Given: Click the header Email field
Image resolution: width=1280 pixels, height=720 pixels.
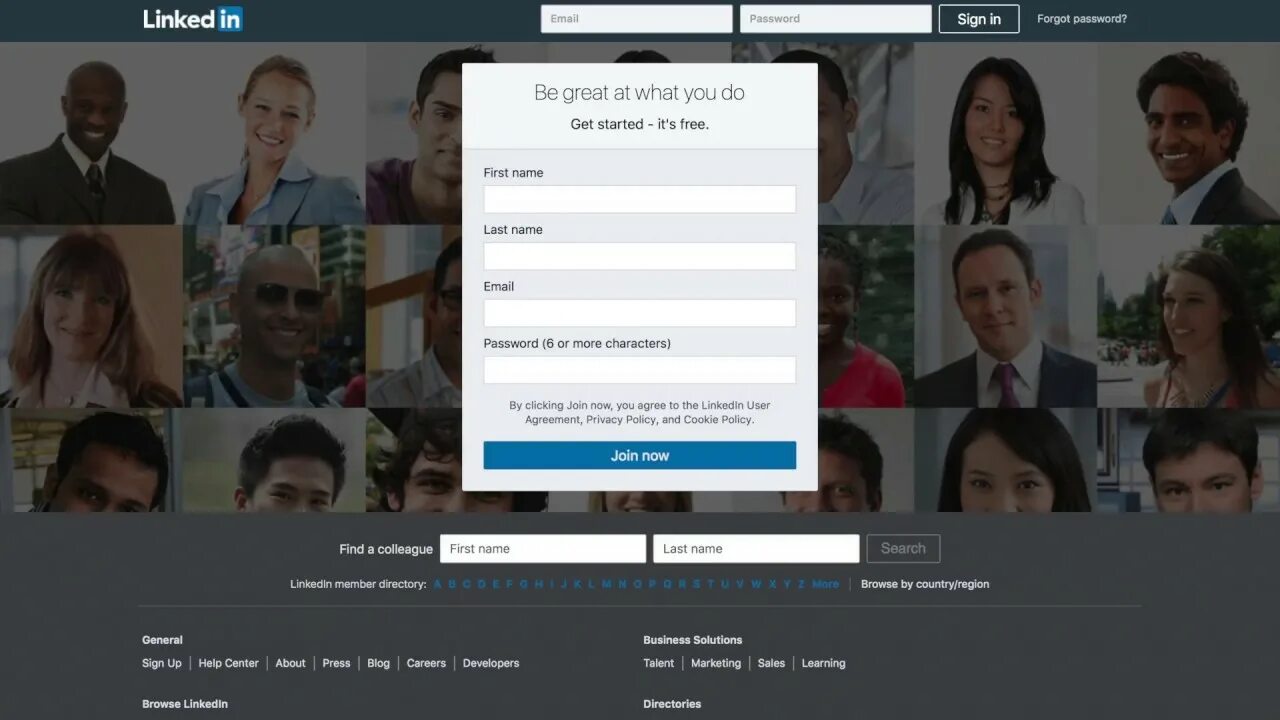Looking at the screenshot, I should click(637, 19).
